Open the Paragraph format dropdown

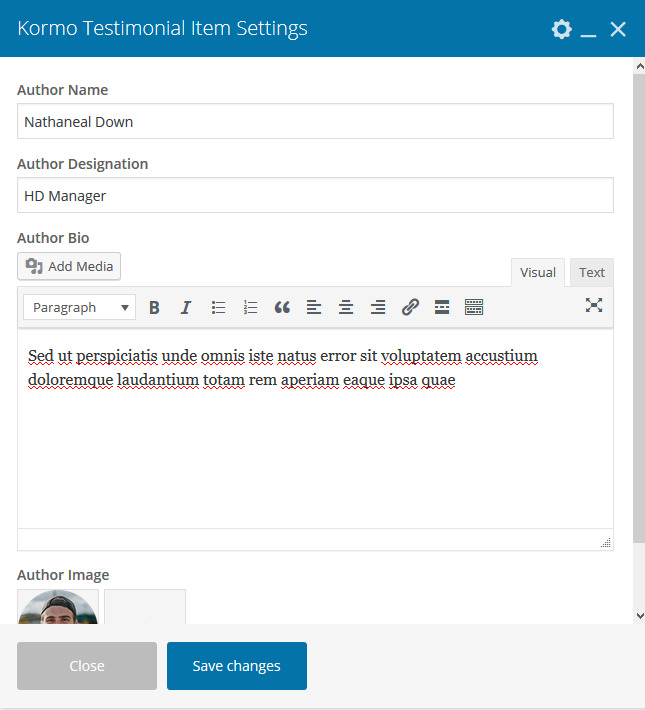click(79, 308)
